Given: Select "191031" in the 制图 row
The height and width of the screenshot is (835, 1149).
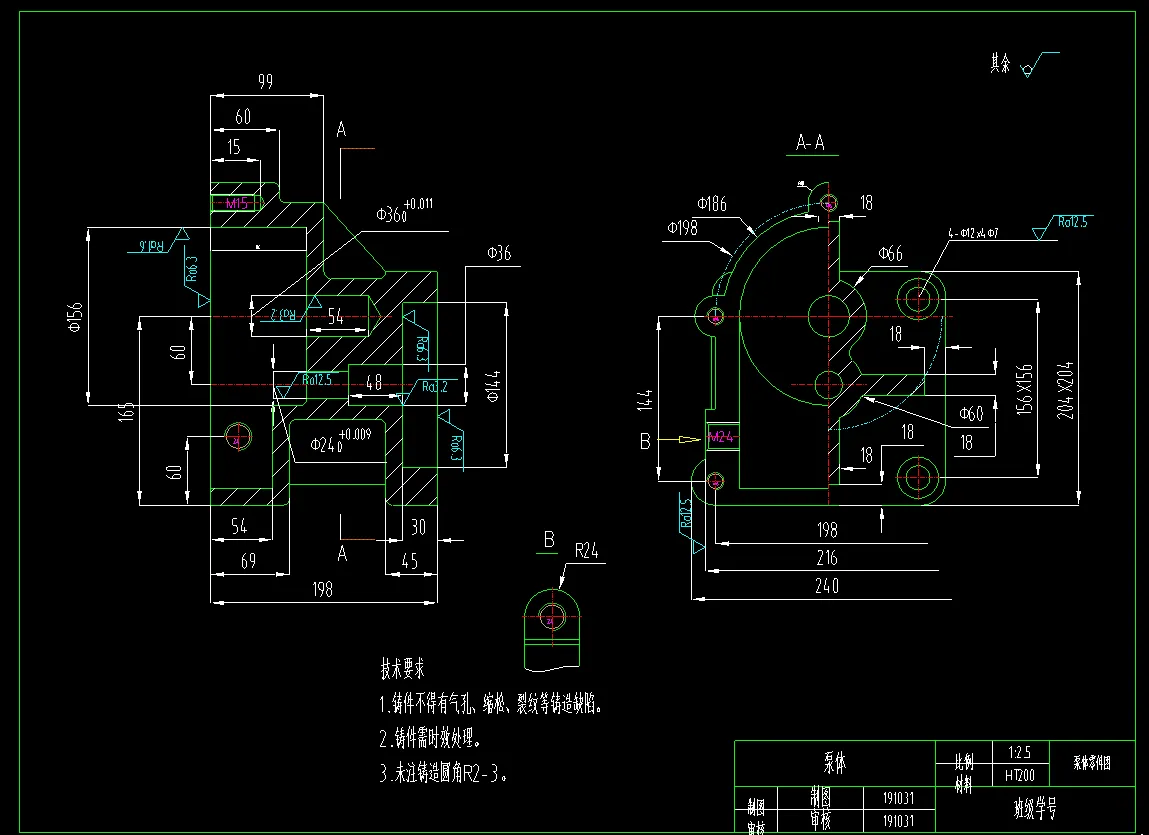Looking at the screenshot, I should pos(898,798).
